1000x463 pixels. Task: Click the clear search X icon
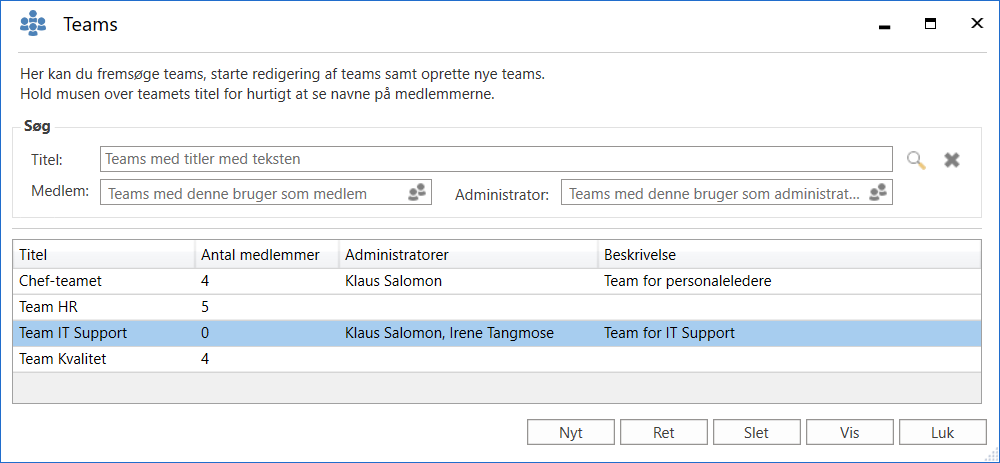tap(952, 160)
